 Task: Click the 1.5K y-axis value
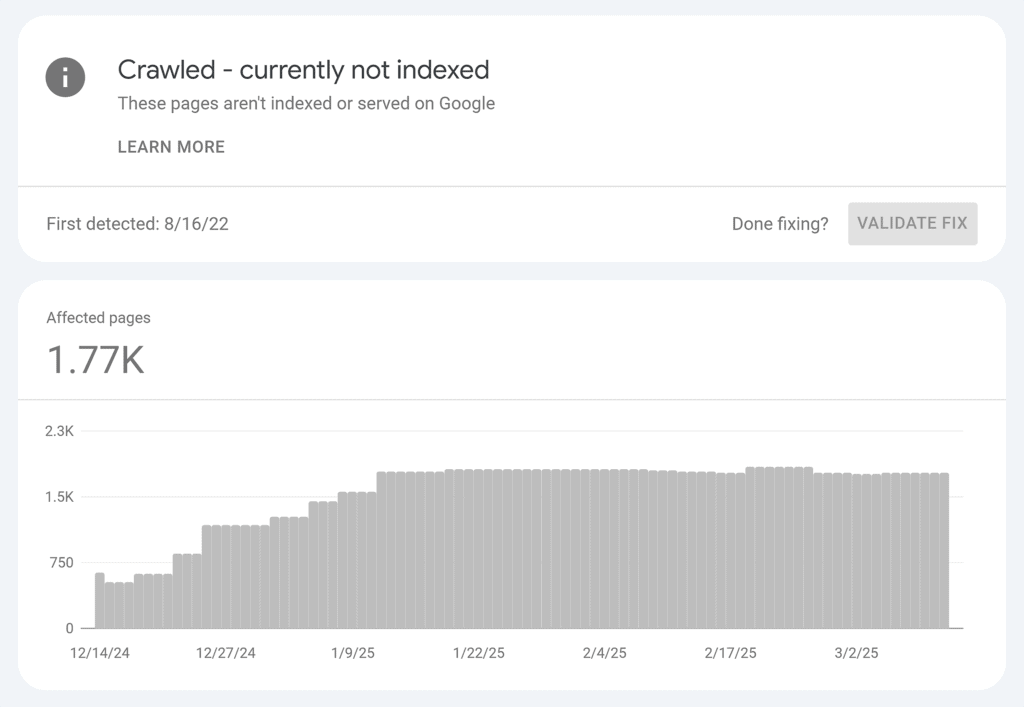(x=57, y=497)
